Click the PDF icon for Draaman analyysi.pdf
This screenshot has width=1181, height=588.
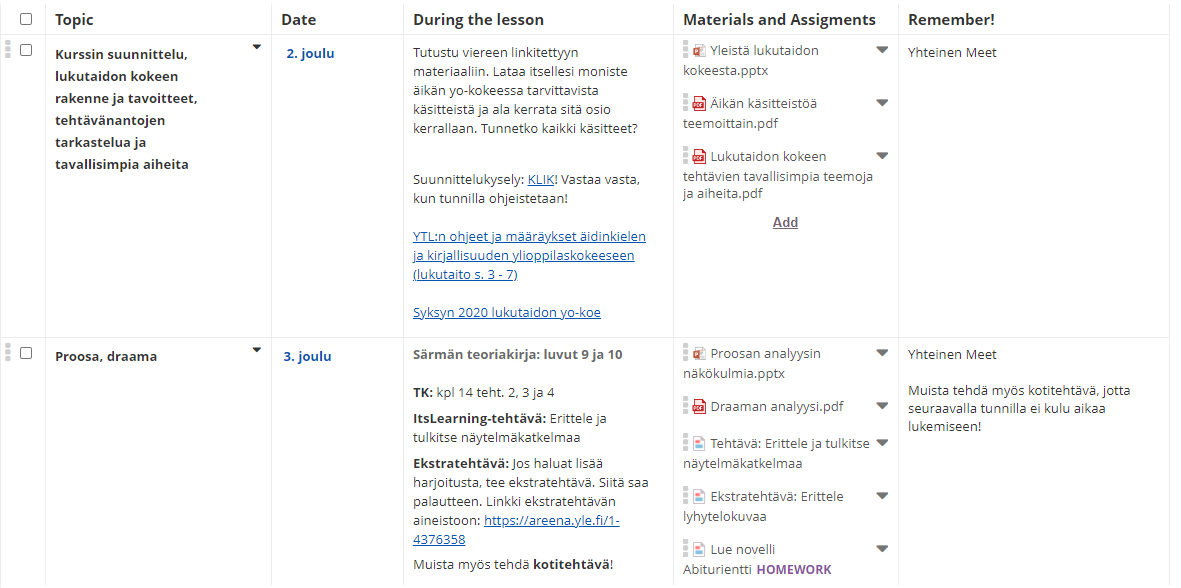(699, 406)
